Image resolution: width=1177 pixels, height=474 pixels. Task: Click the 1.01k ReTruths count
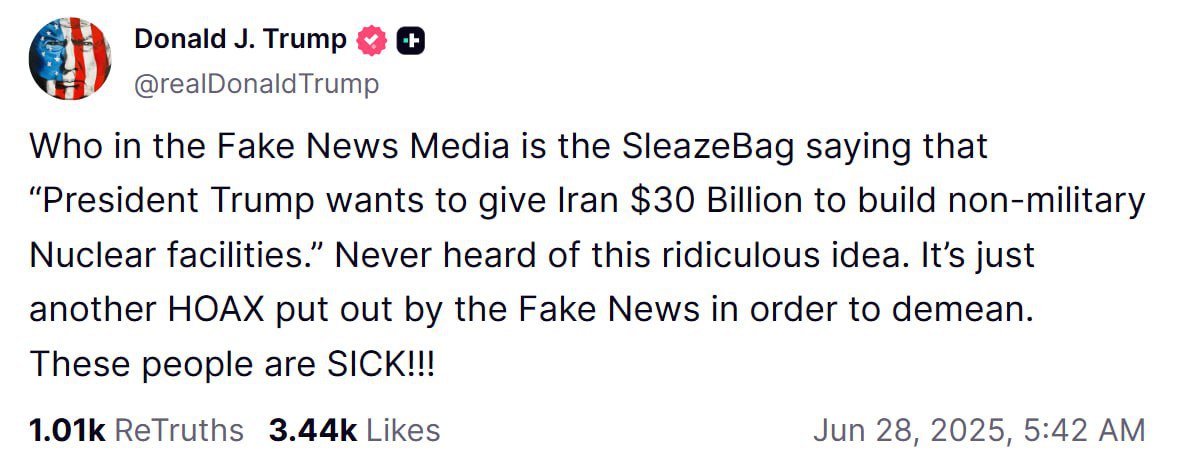(67, 431)
